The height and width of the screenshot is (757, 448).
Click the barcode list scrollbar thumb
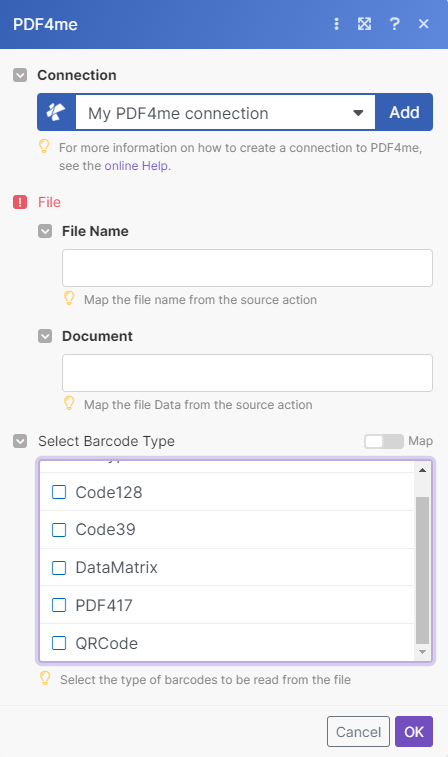pos(422,570)
